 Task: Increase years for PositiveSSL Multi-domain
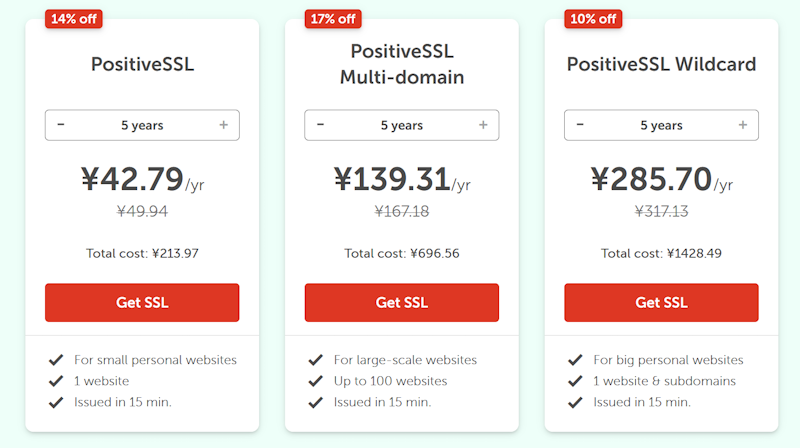point(483,125)
